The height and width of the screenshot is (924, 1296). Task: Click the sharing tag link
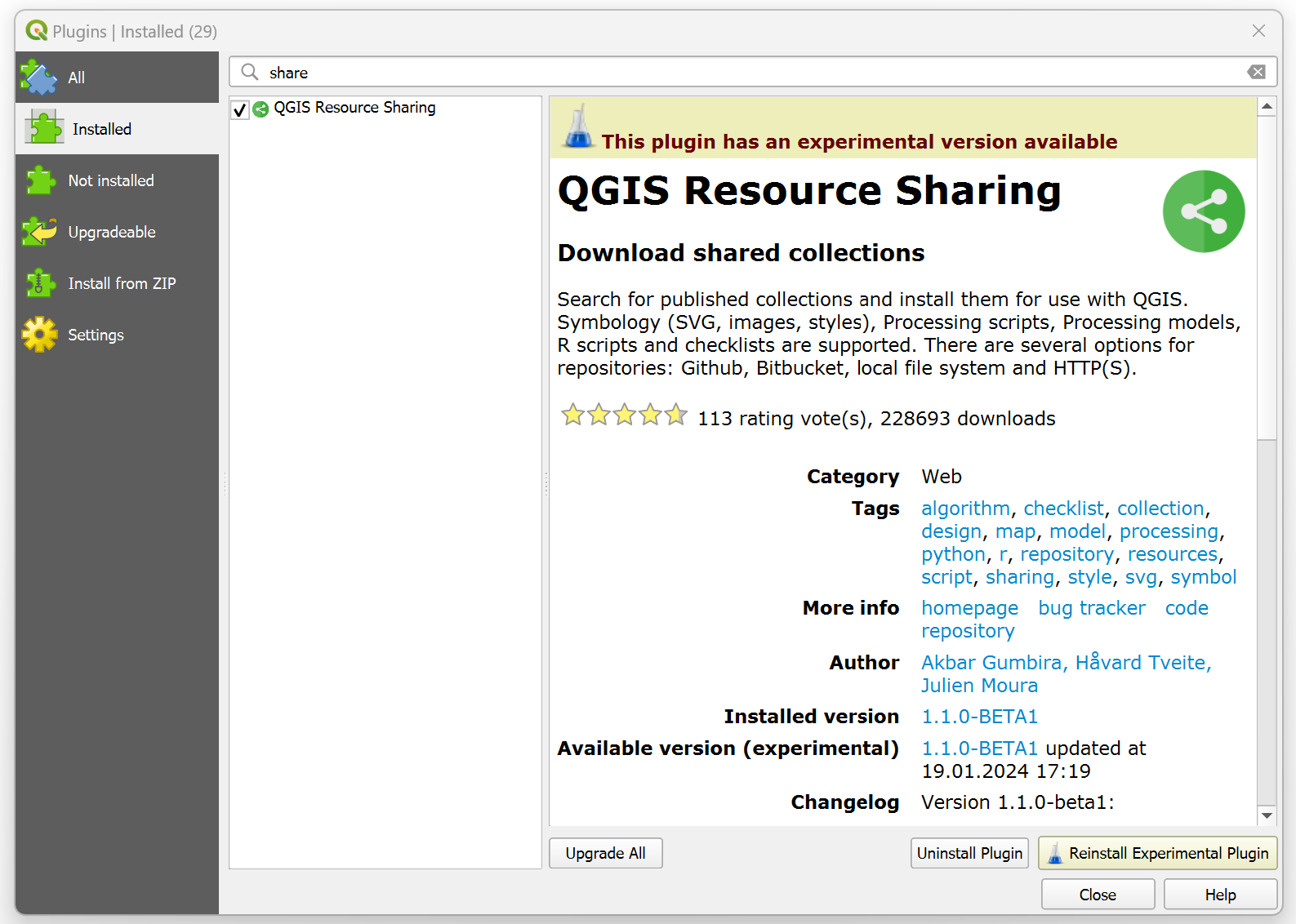[1020, 577]
